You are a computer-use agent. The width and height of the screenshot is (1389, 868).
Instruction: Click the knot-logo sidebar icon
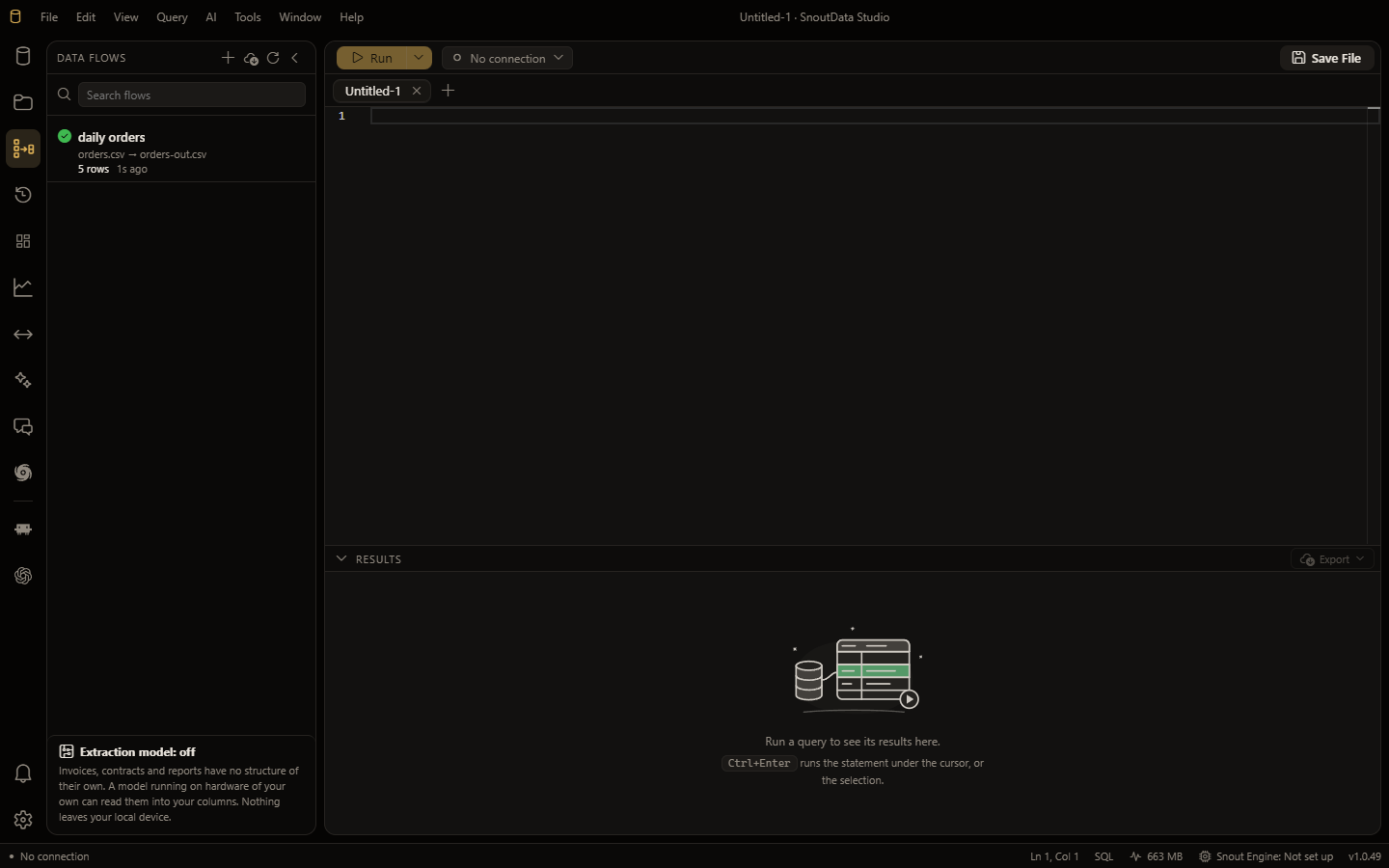click(x=23, y=576)
